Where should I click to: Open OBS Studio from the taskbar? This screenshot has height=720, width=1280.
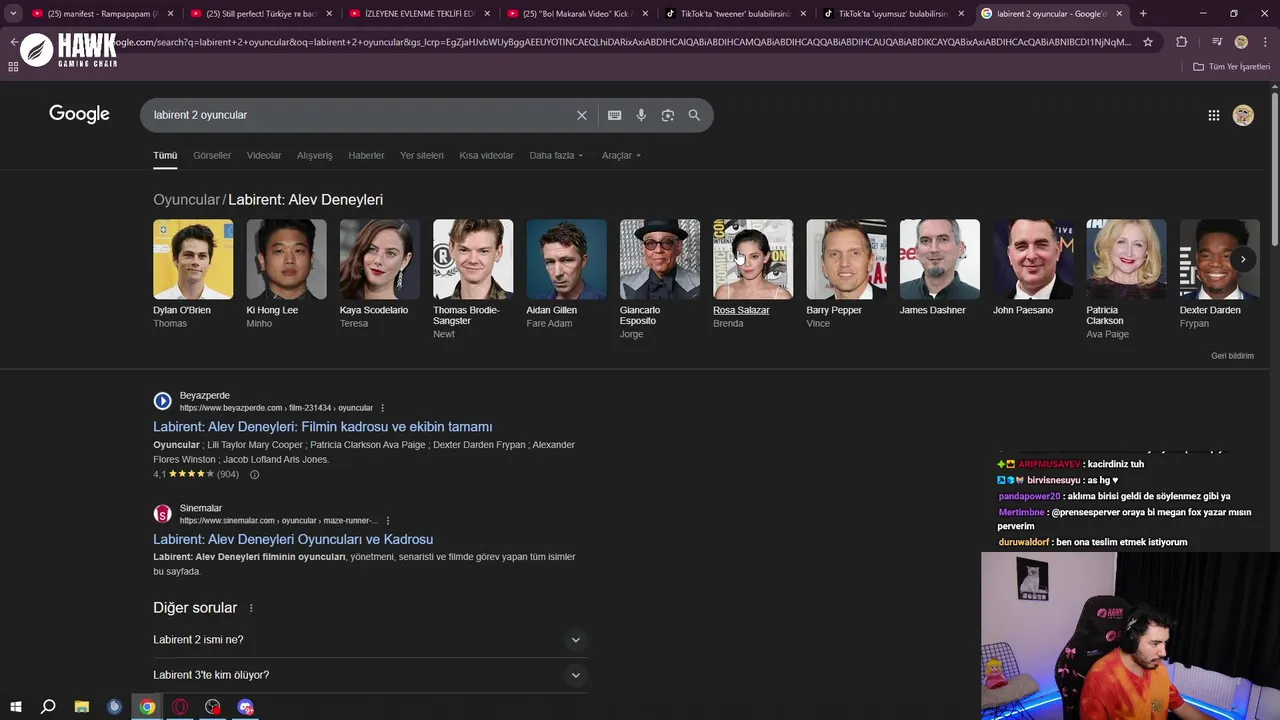pyautogui.click(x=213, y=707)
